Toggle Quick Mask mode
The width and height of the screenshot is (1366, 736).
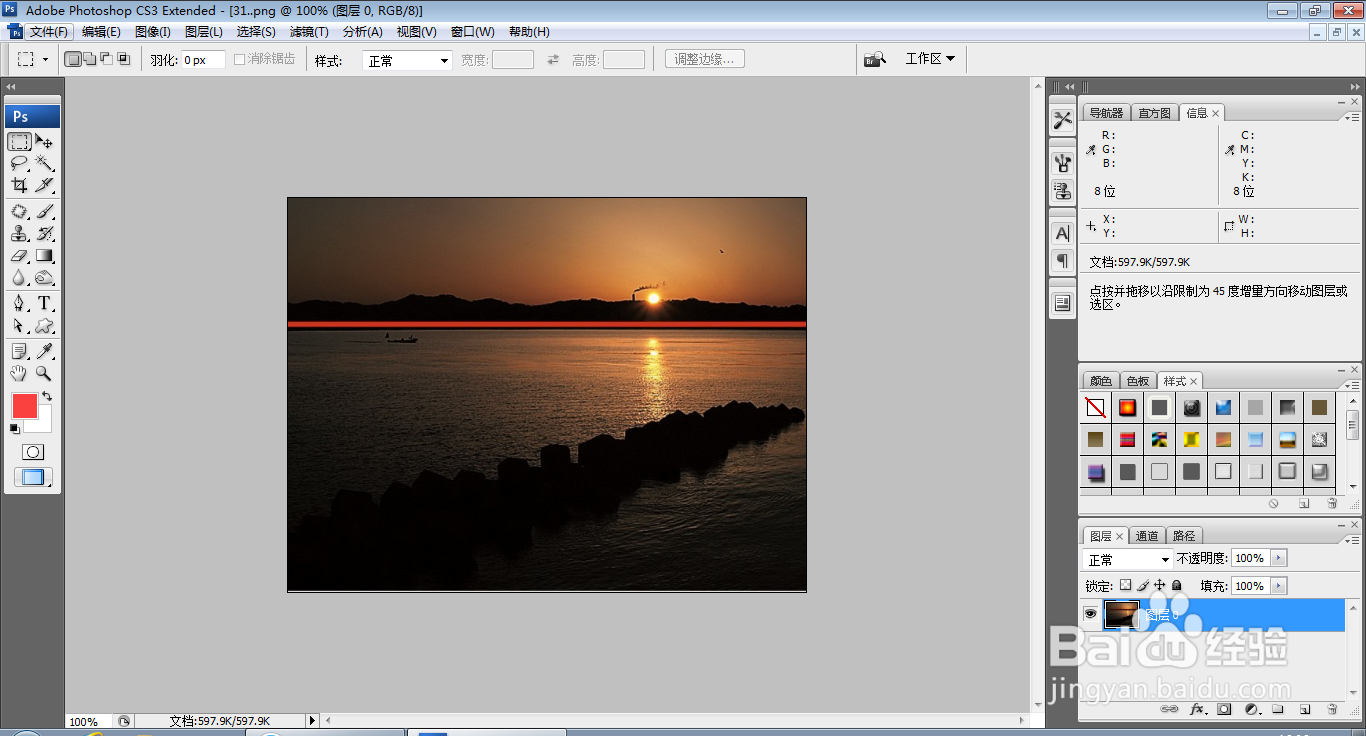click(x=33, y=452)
